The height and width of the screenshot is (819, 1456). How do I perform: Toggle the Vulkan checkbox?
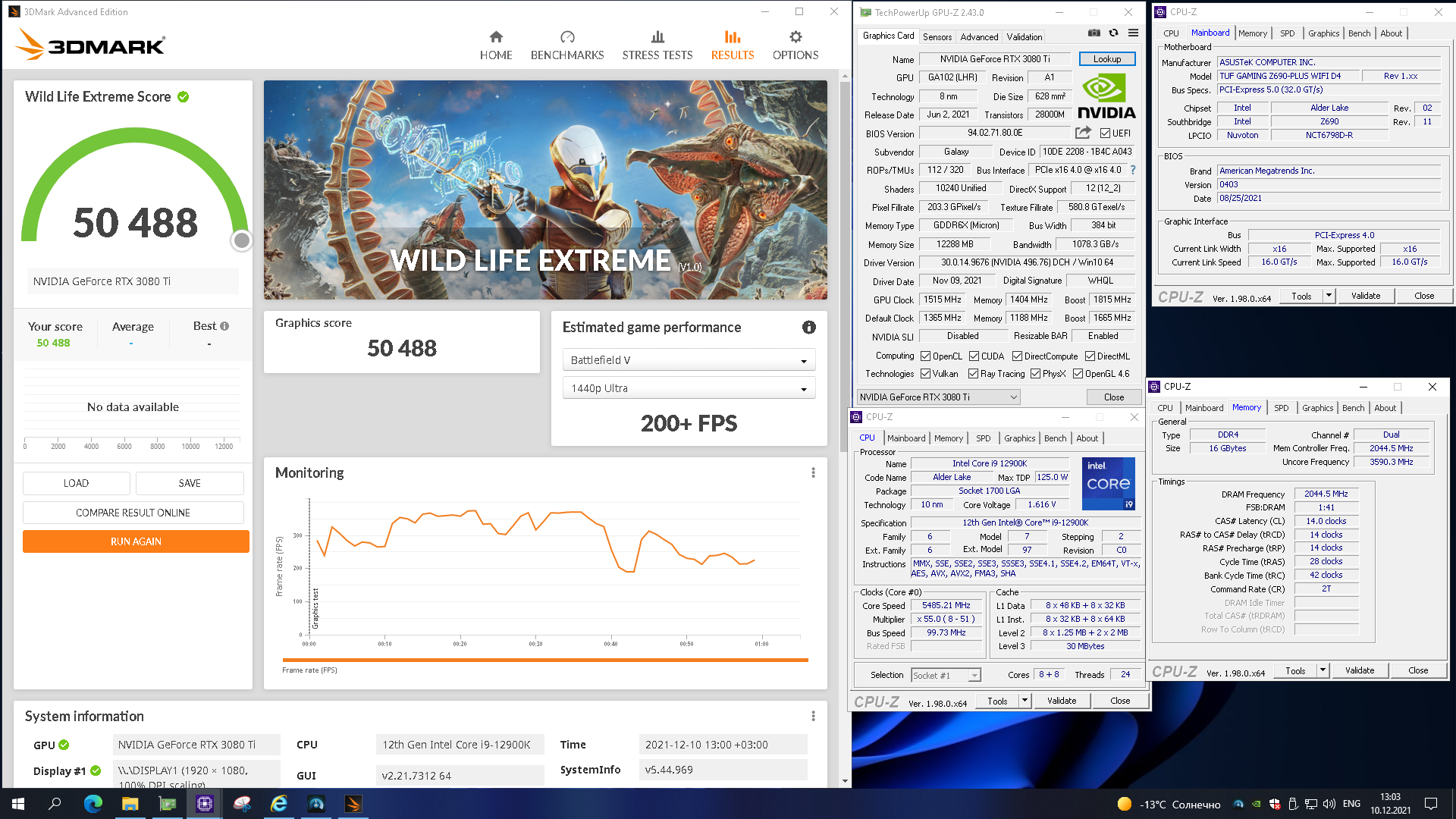(925, 374)
